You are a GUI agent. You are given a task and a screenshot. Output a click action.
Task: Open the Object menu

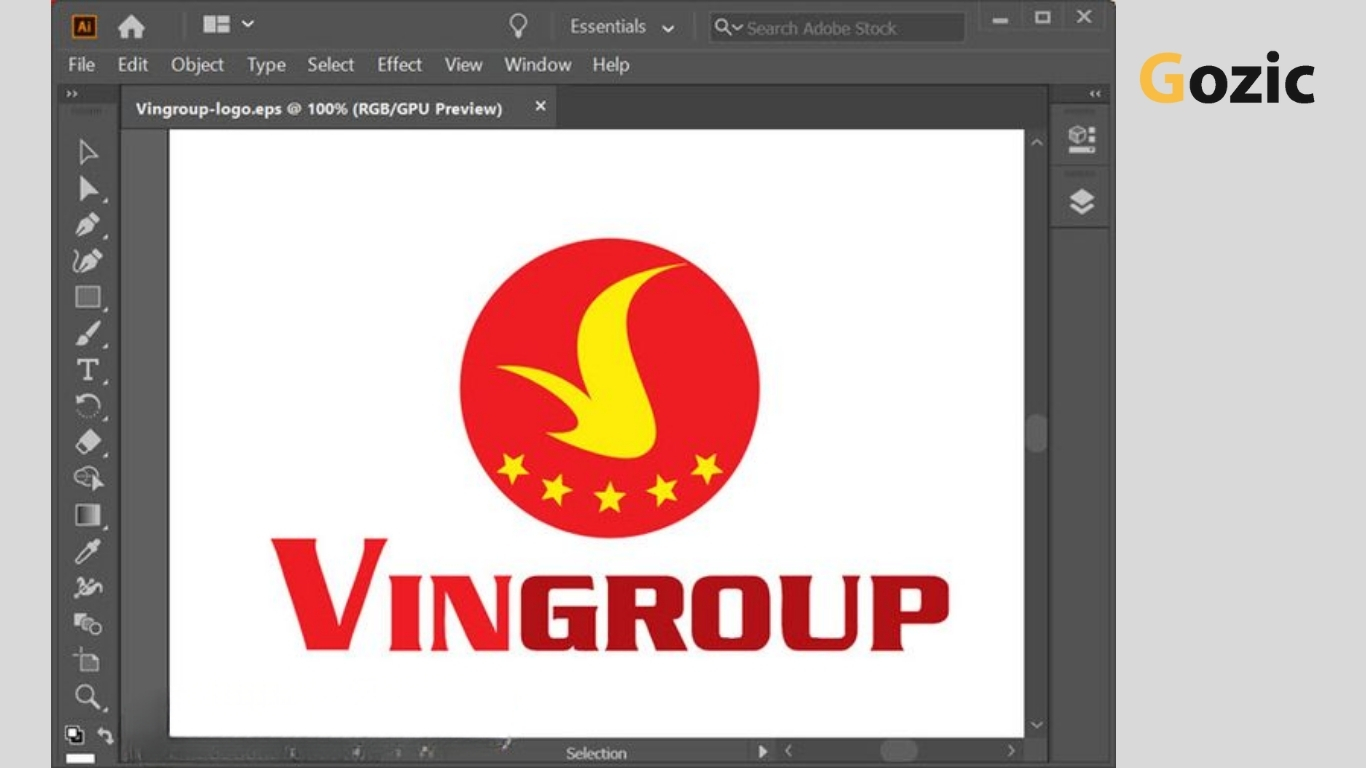[197, 65]
